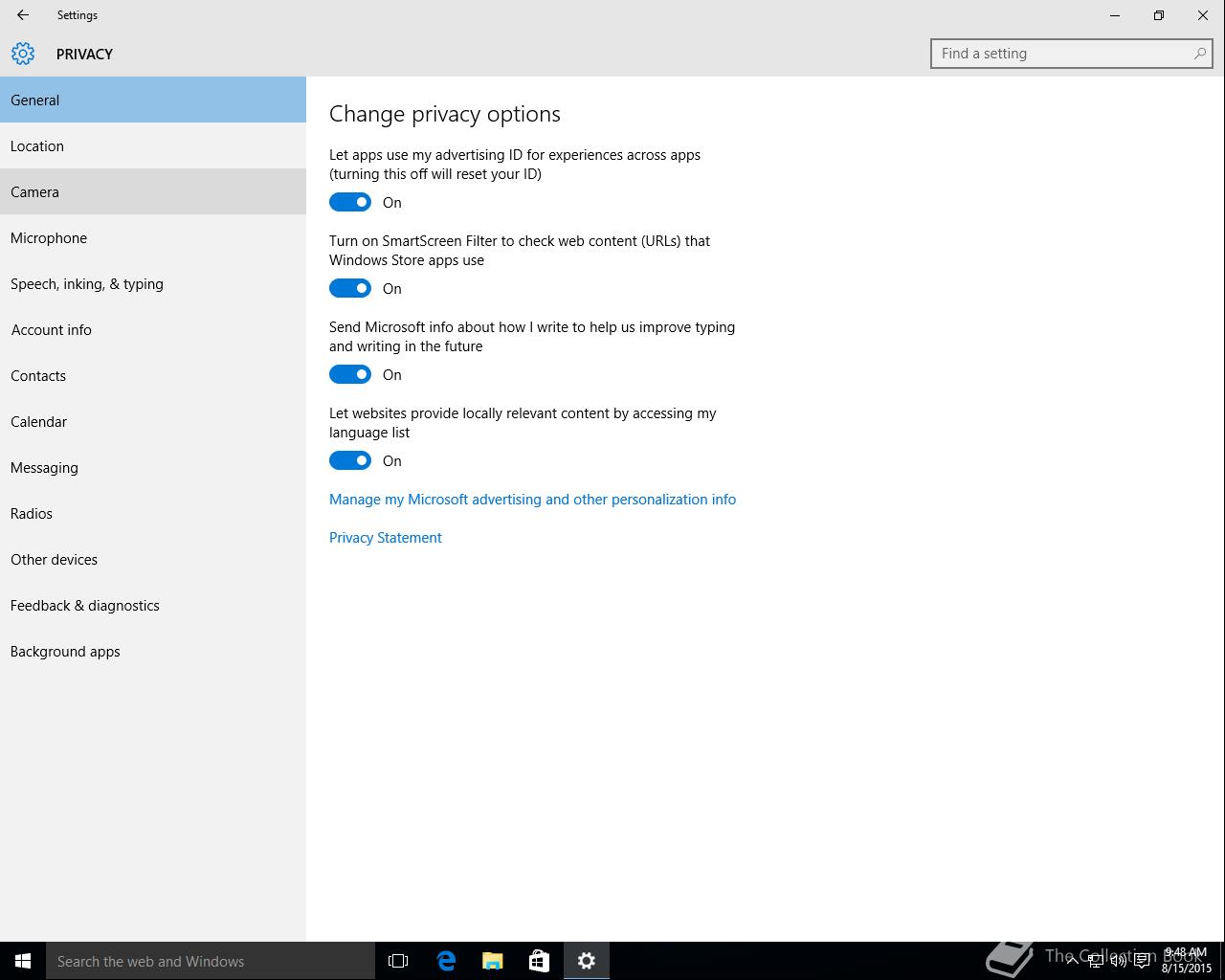Open the Action Center notifications icon

[1143, 961]
